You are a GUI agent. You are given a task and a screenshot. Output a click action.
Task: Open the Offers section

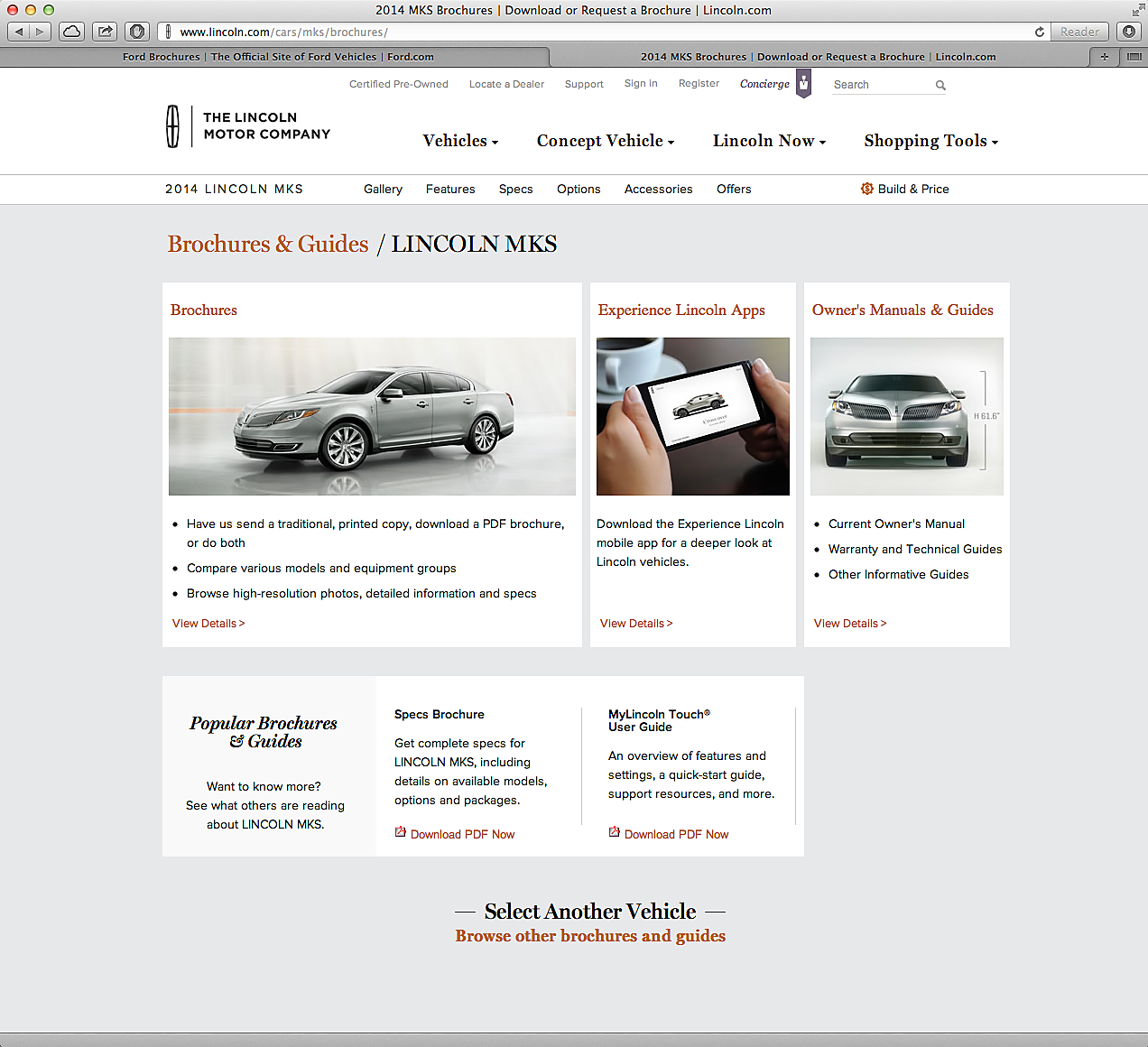(x=734, y=189)
